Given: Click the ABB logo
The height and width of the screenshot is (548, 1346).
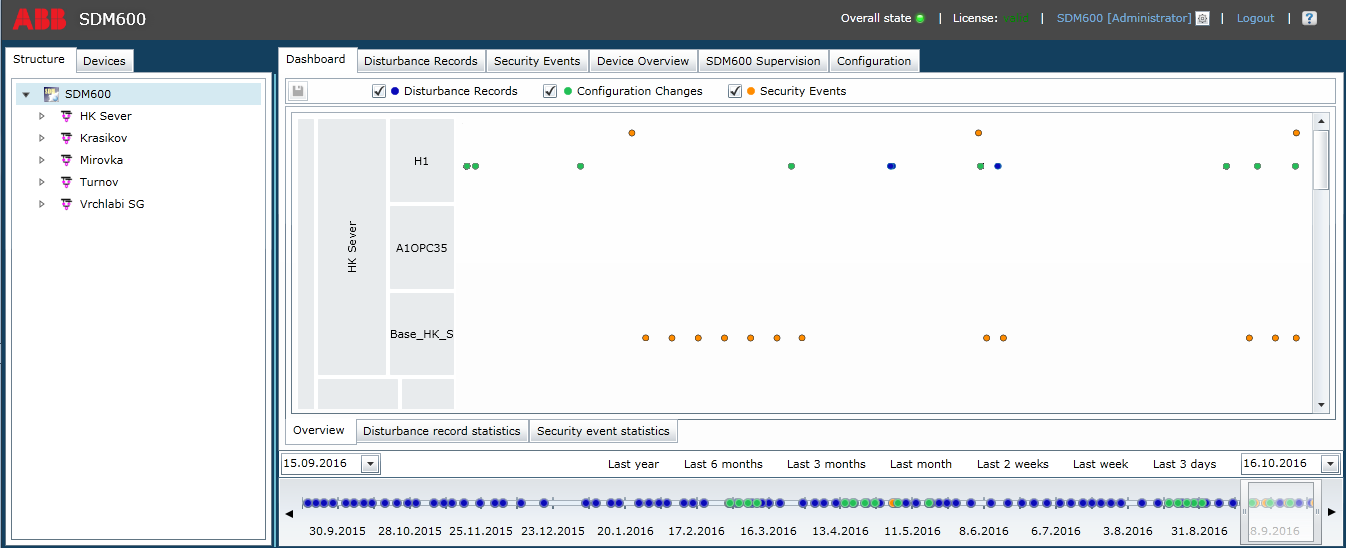Looking at the screenshot, I should (x=39, y=18).
